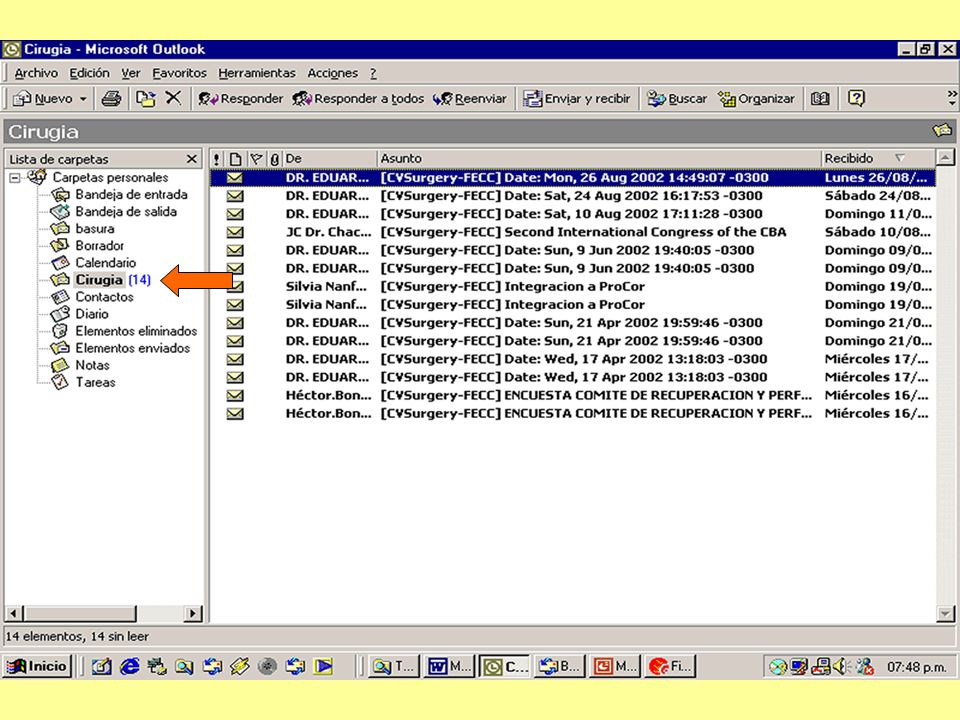Click Recibido column sort arrow
Image resolution: width=960 pixels, height=720 pixels.
[899, 159]
